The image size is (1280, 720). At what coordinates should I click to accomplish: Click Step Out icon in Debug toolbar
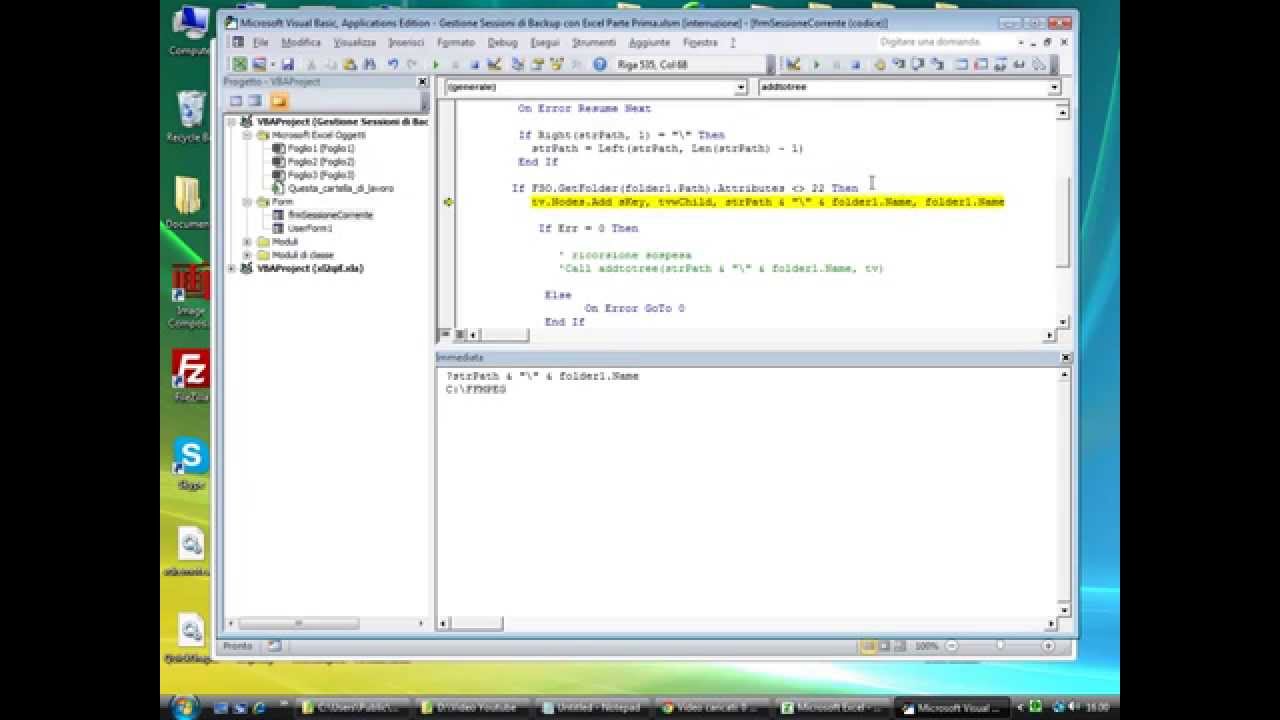coord(936,64)
